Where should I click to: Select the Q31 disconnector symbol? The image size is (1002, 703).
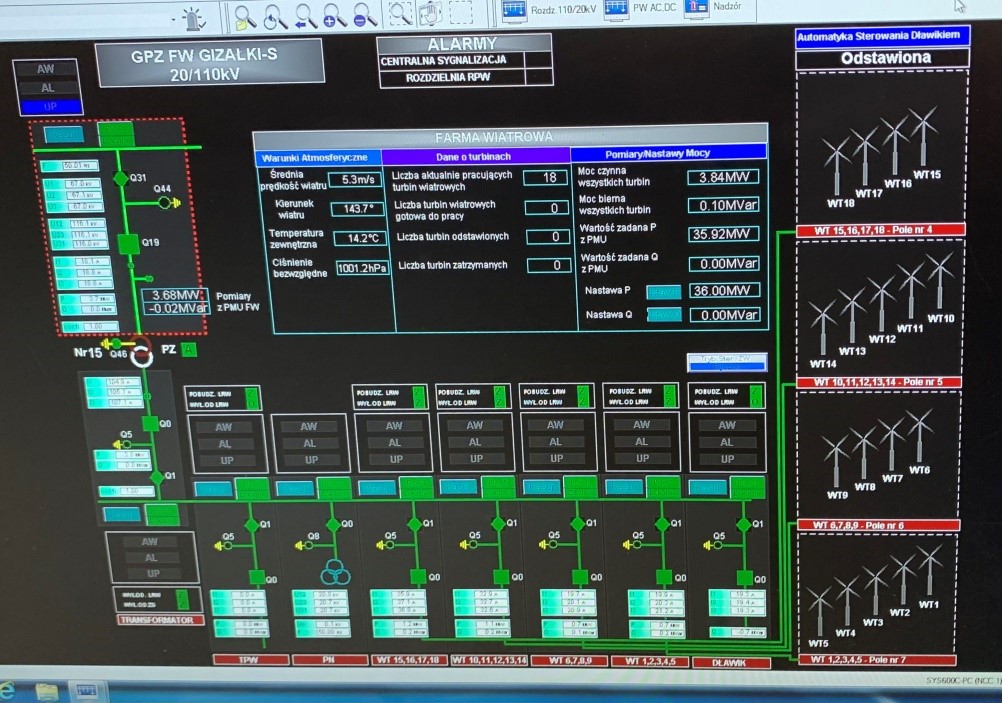(x=120, y=178)
